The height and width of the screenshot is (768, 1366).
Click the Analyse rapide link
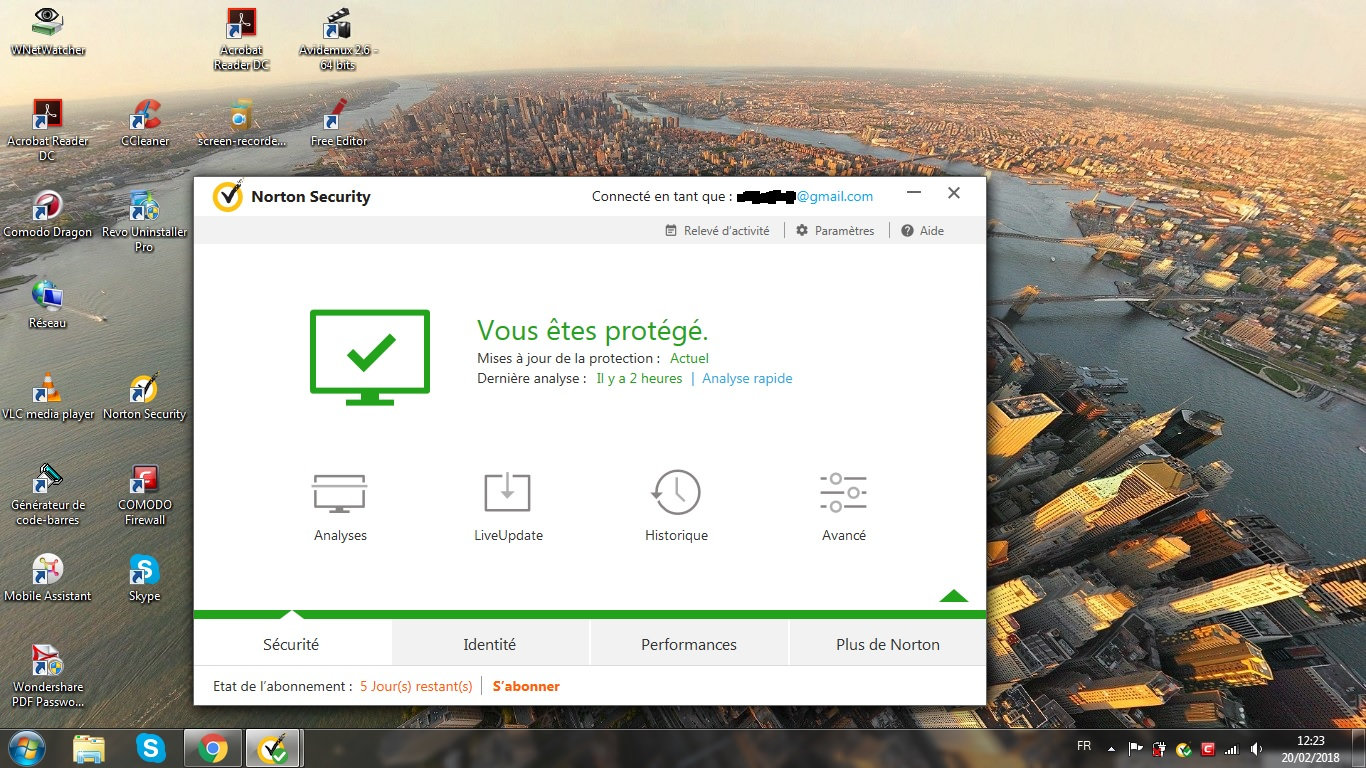pos(747,379)
